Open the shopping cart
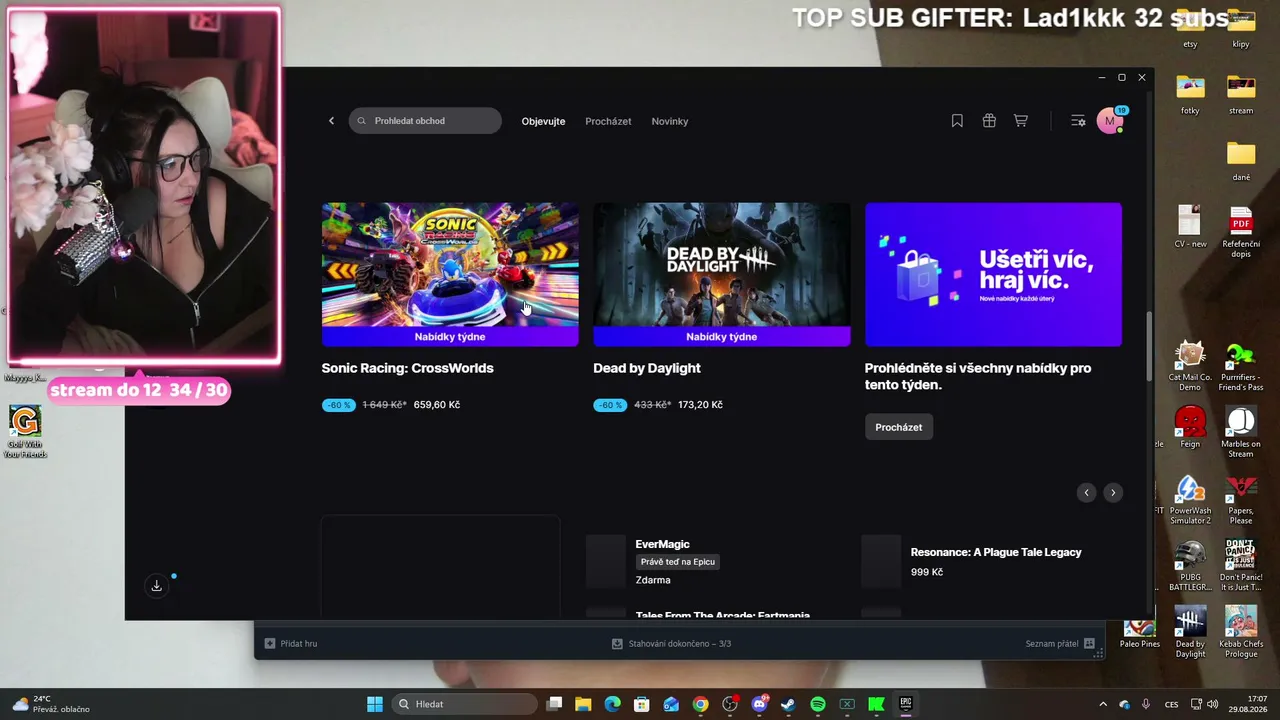The height and width of the screenshot is (720, 1280). pyautogui.click(x=1021, y=121)
